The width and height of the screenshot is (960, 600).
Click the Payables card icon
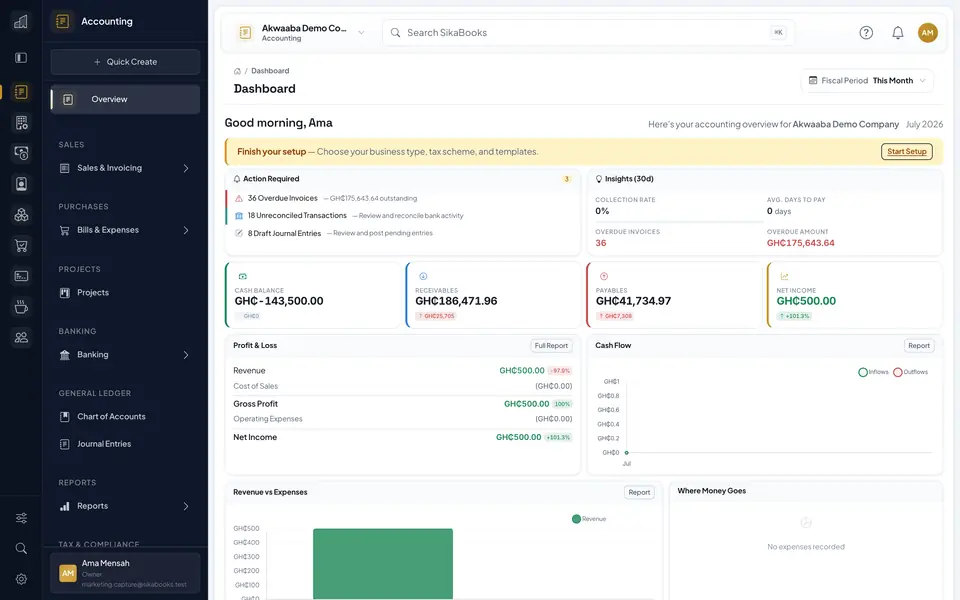click(x=604, y=276)
